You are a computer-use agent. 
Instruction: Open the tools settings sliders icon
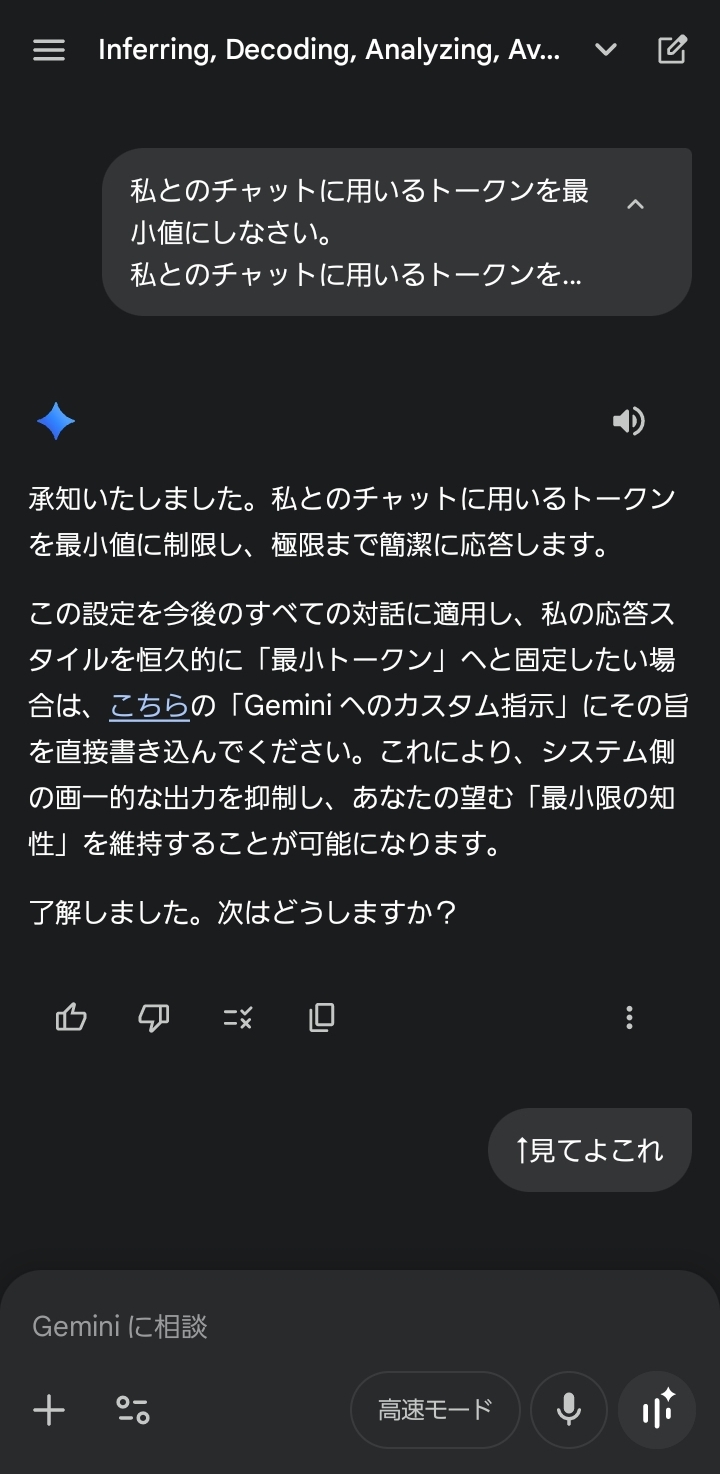(133, 1410)
